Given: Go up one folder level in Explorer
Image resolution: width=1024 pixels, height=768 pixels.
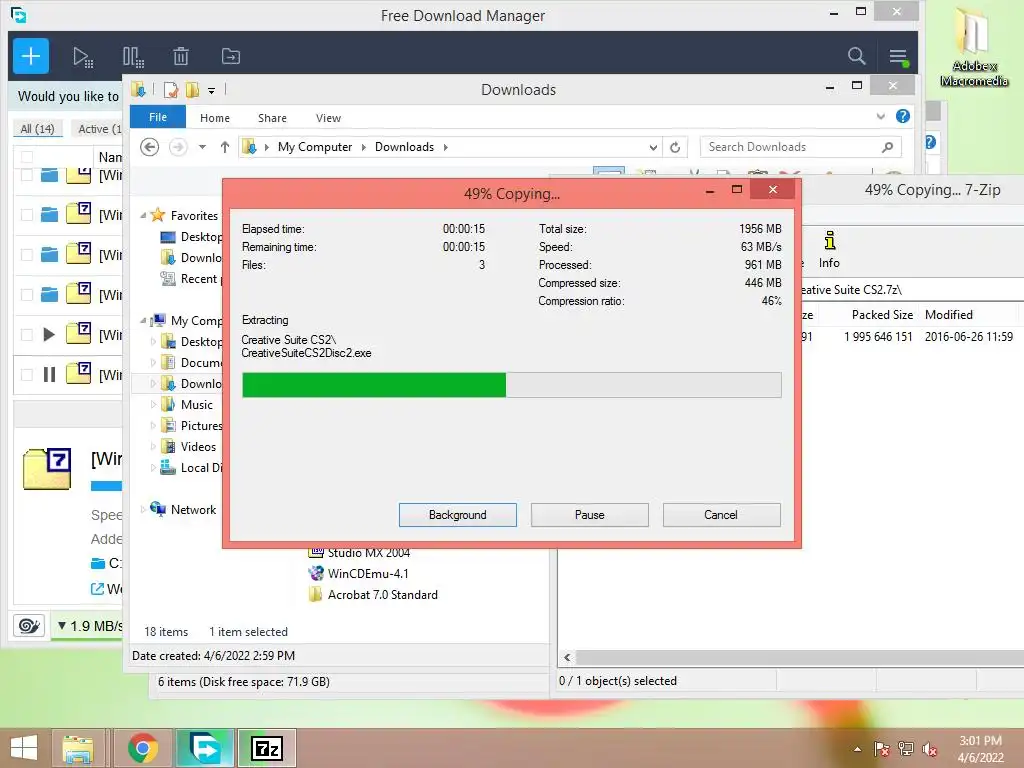Looking at the screenshot, I should (225, 147).
